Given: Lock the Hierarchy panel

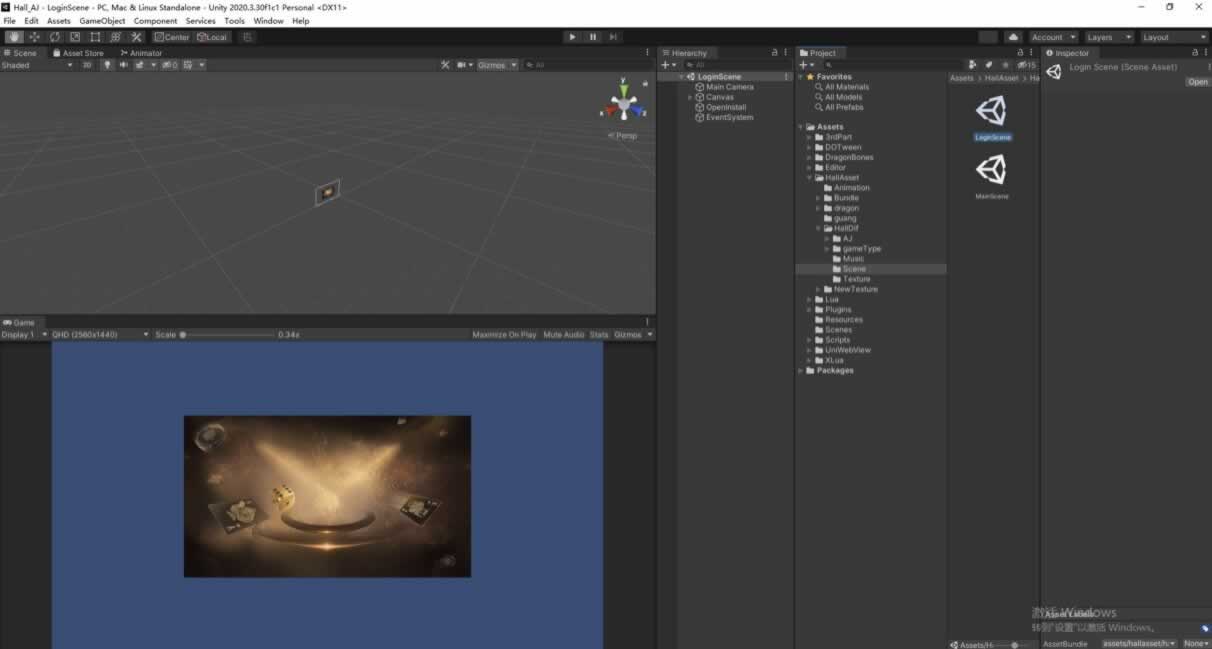Looking at the screenshot, I should click(x=774, y=53).
